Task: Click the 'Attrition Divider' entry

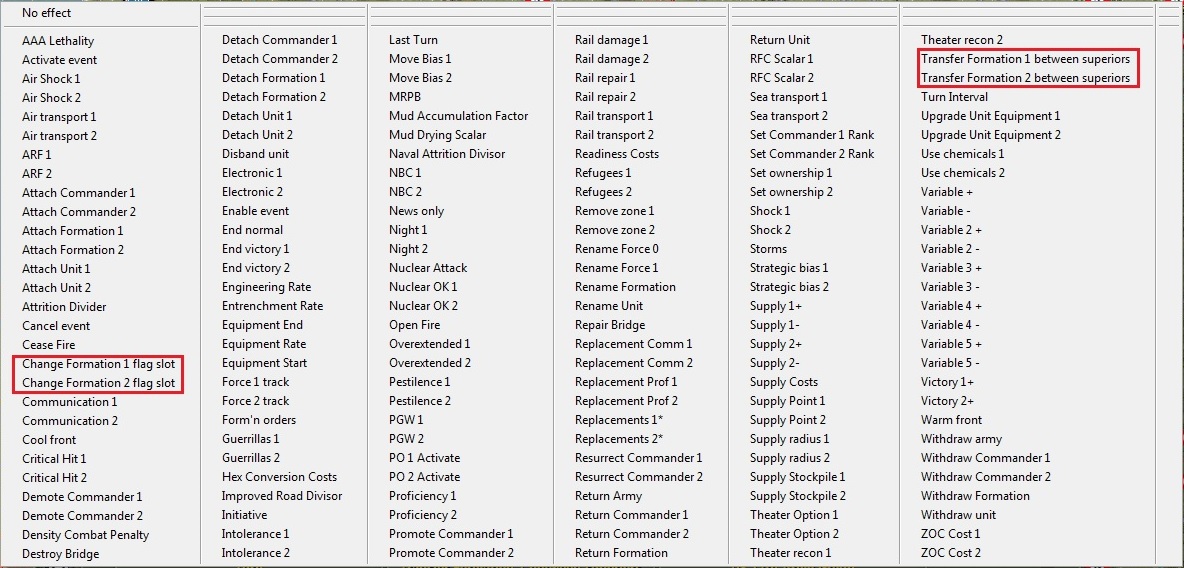Action: pos(64,307)
